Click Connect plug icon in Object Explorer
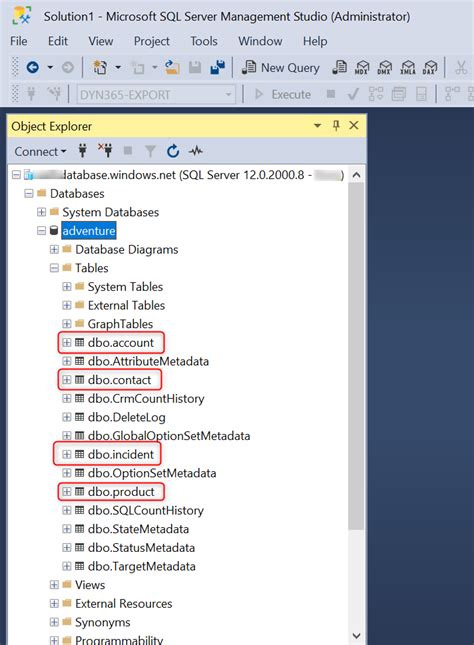The image size is (474, 645). (83, 151)
